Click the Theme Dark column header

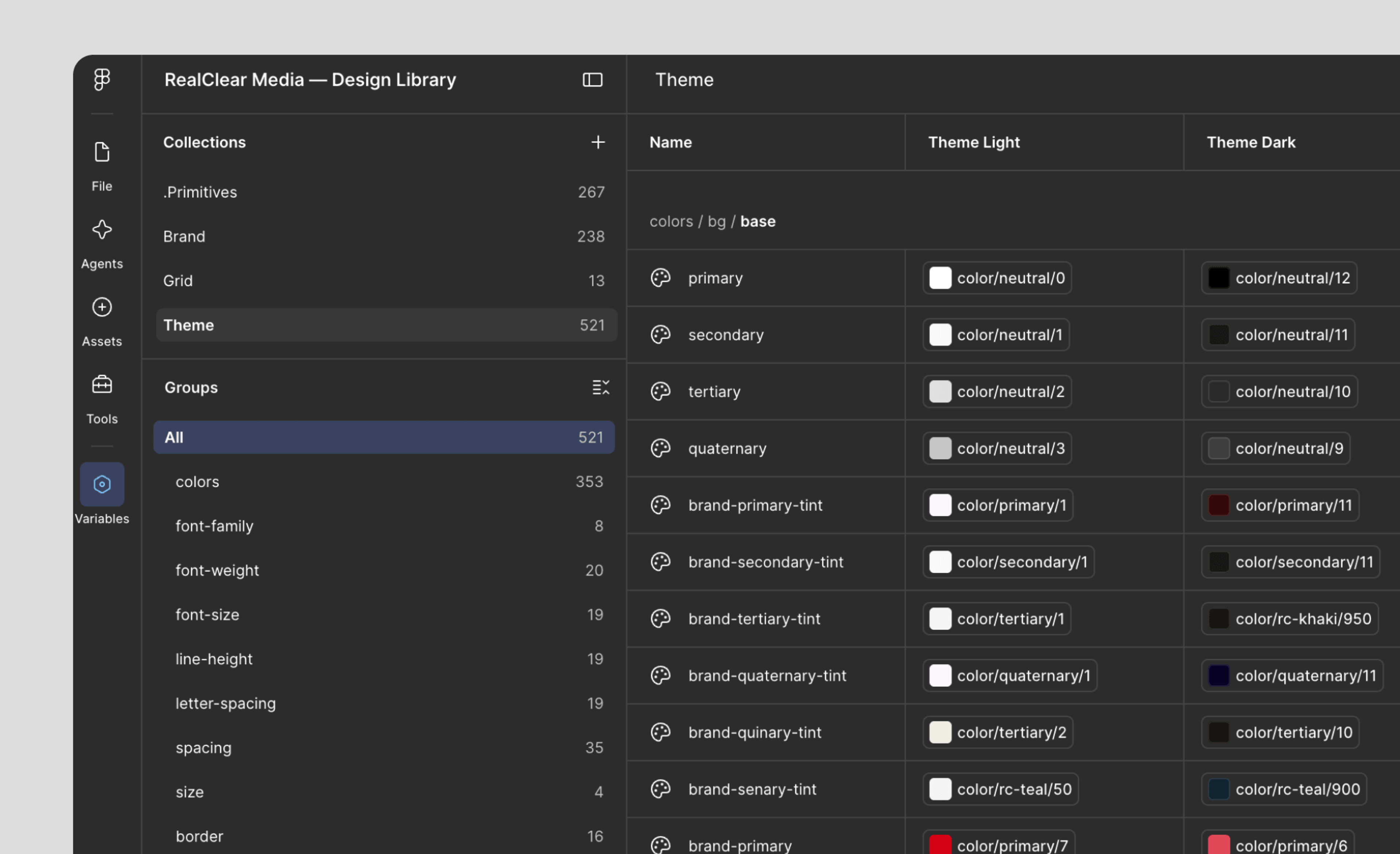(1251, 142)
